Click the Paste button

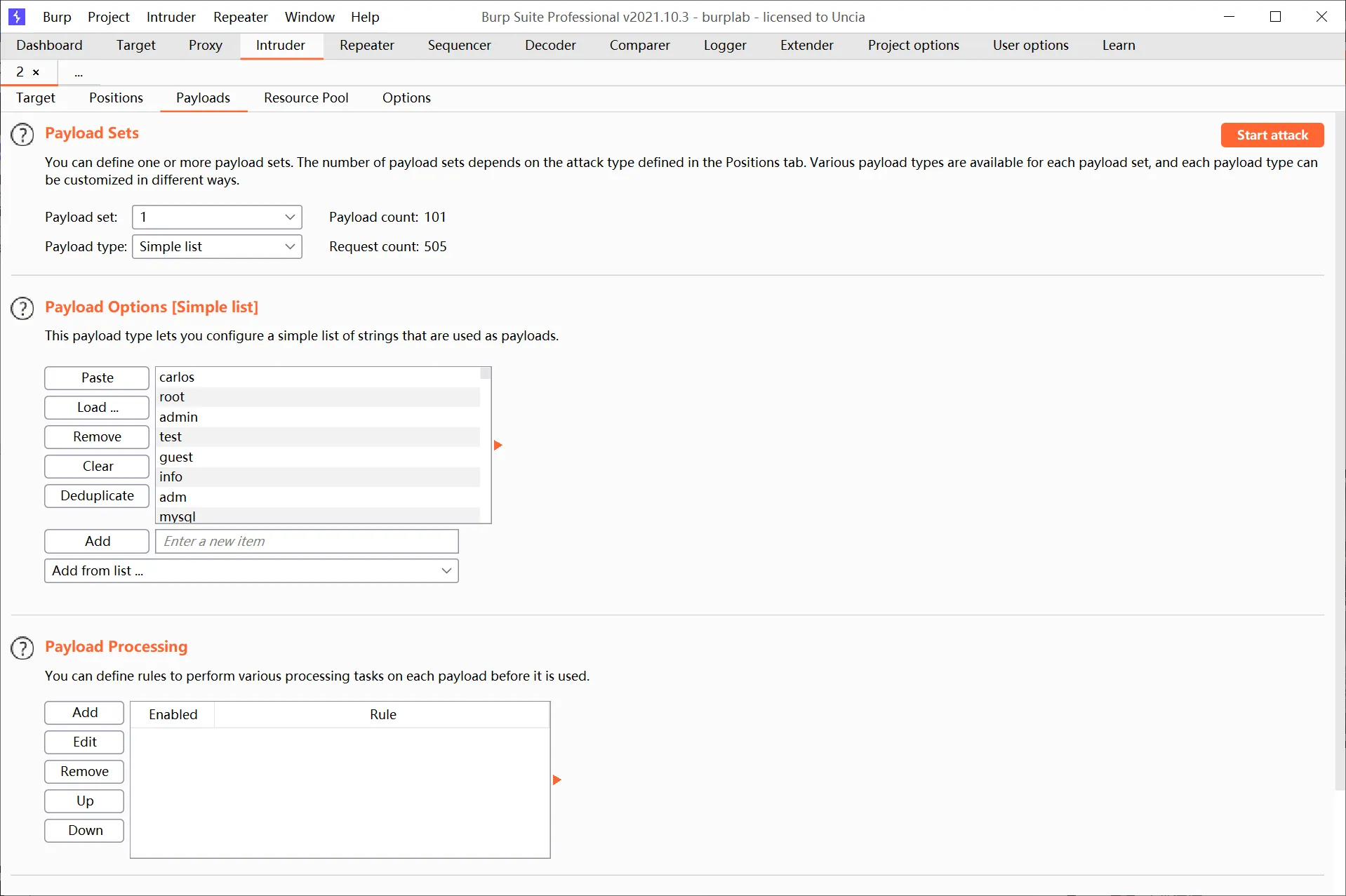(97, 377)
